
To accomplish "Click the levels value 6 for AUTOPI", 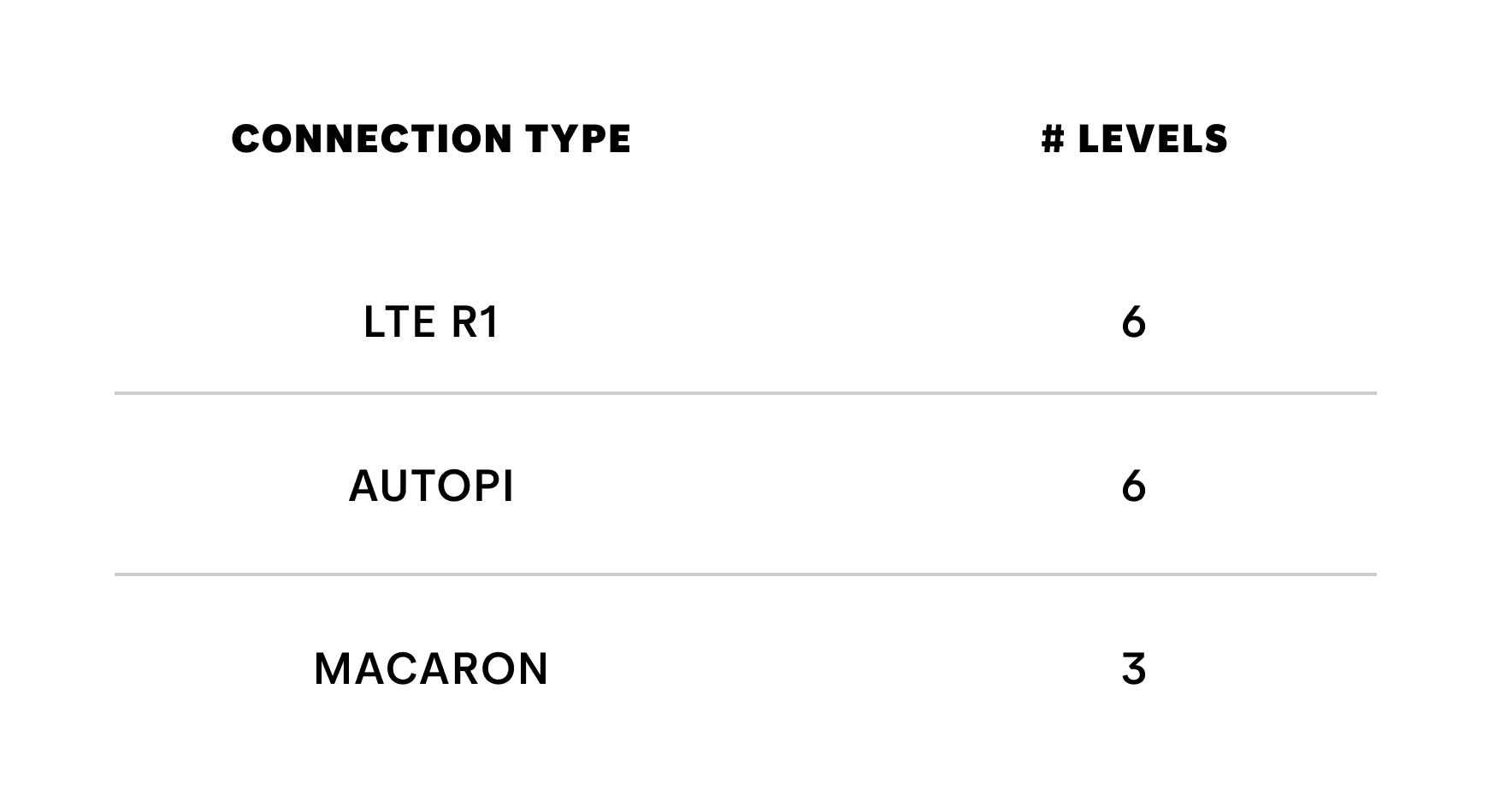I will pyautogui.click(x=1133, y=487).
